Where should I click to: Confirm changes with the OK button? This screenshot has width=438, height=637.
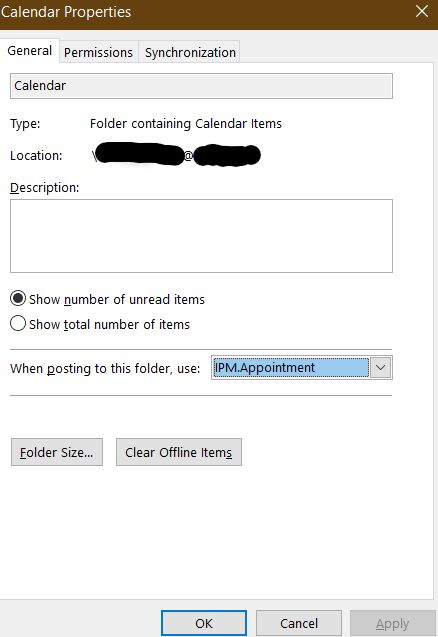(x=204, y=623)
